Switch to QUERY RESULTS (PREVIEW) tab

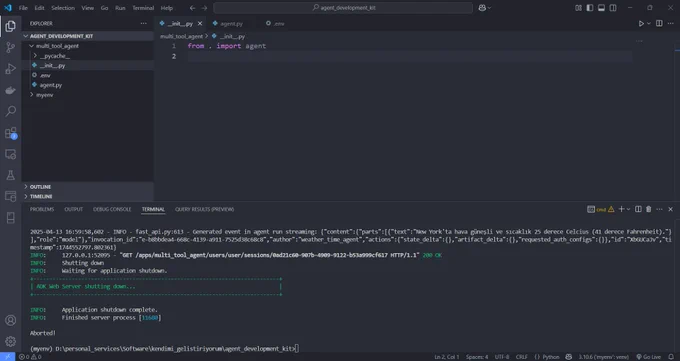pos(204,209)
